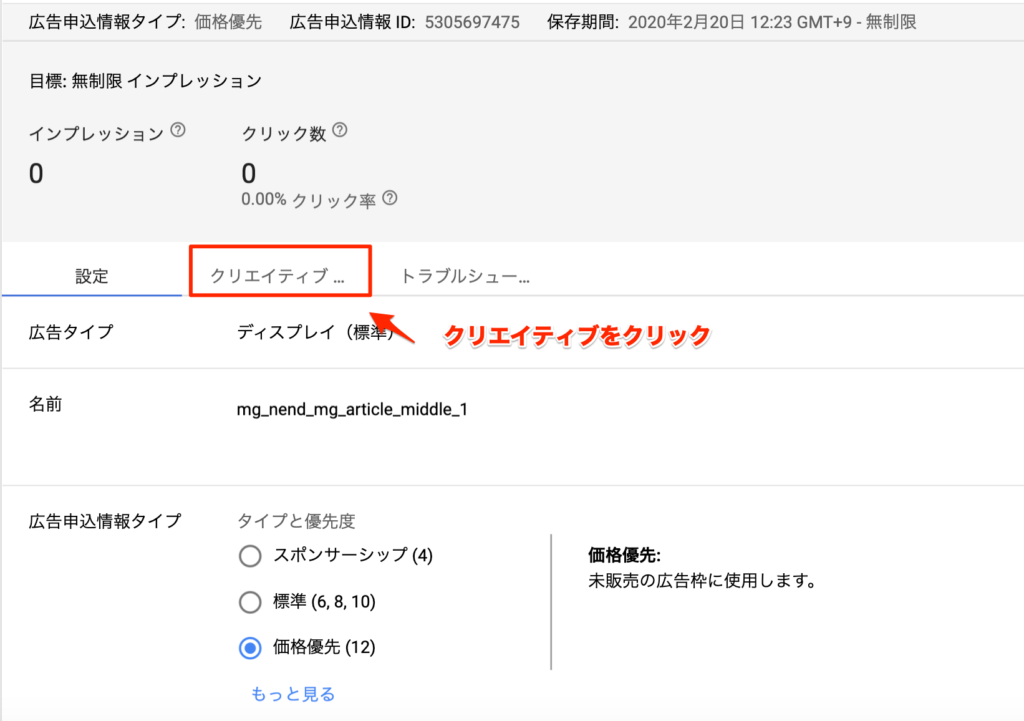Click the name mg_nend_mg_article_middle_1
The height and width of the screenshot is (721, 1024).
(352, 409)
